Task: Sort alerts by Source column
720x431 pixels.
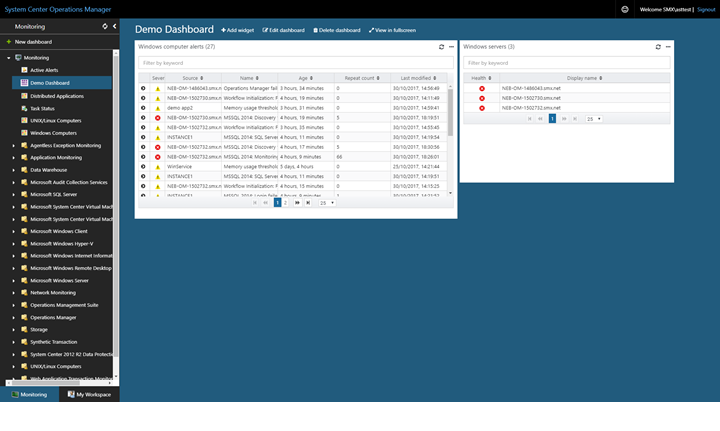Action: coord(193,78)
